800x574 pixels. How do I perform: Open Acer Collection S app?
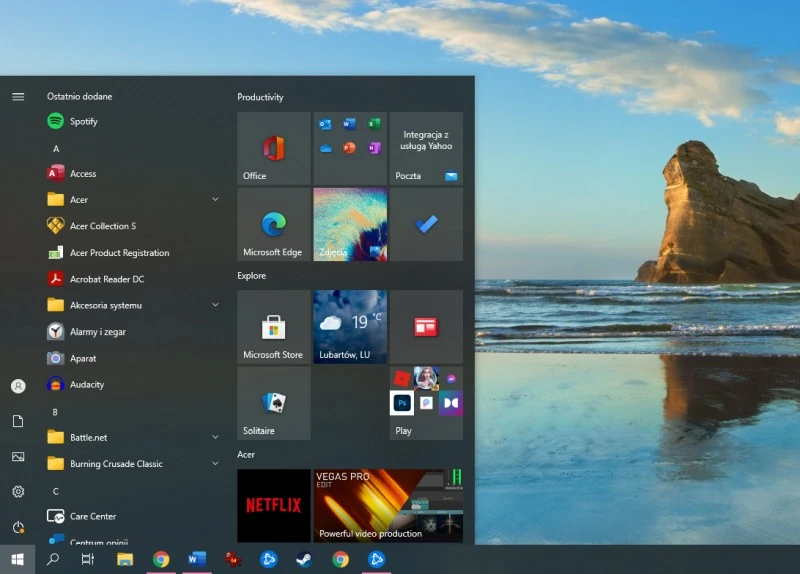coord(133,226)
